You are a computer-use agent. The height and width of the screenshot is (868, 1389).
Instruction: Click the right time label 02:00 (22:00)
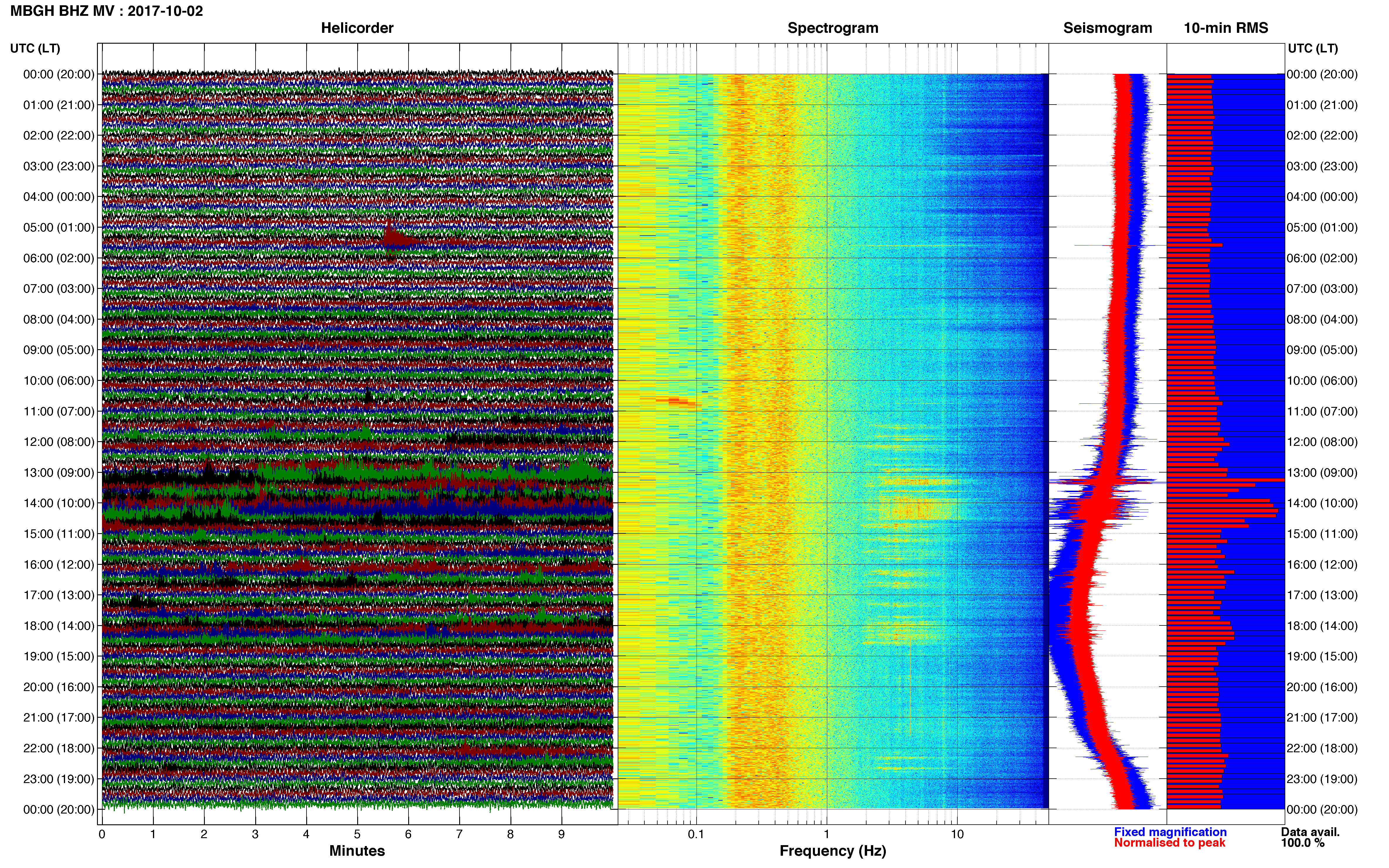pyautogui.click(x=1322, y=135)
